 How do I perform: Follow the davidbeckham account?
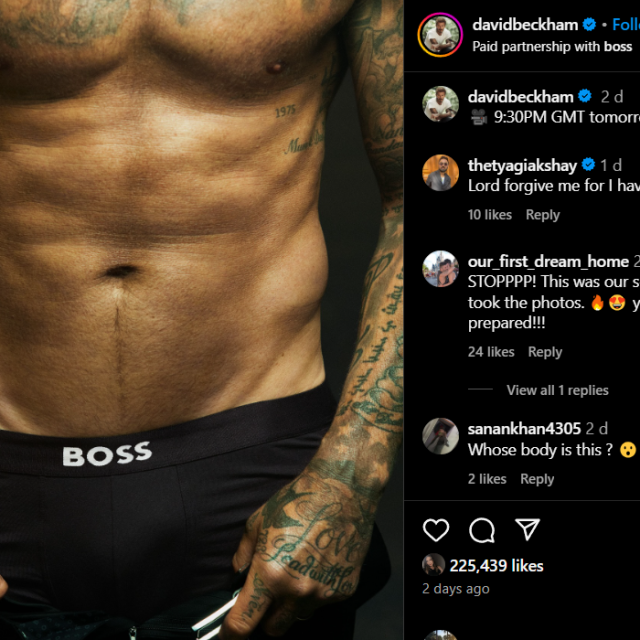click(x=626, y=24)
